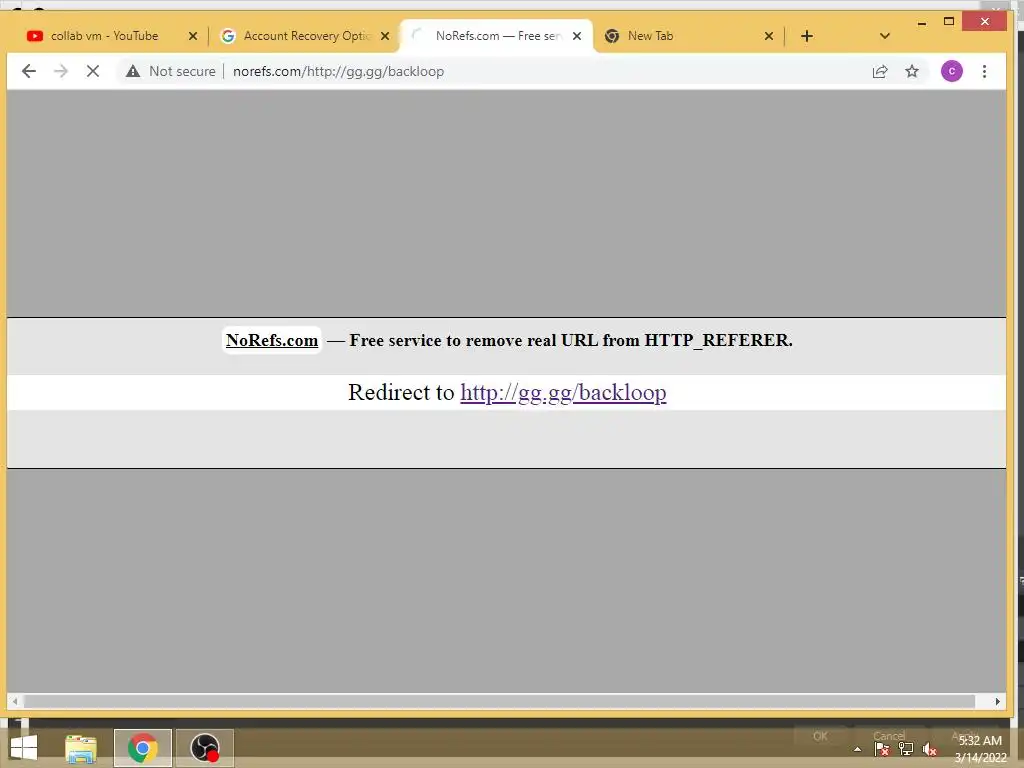
Task: Select the NoRefs.com tab
Action: click(498, 36)
